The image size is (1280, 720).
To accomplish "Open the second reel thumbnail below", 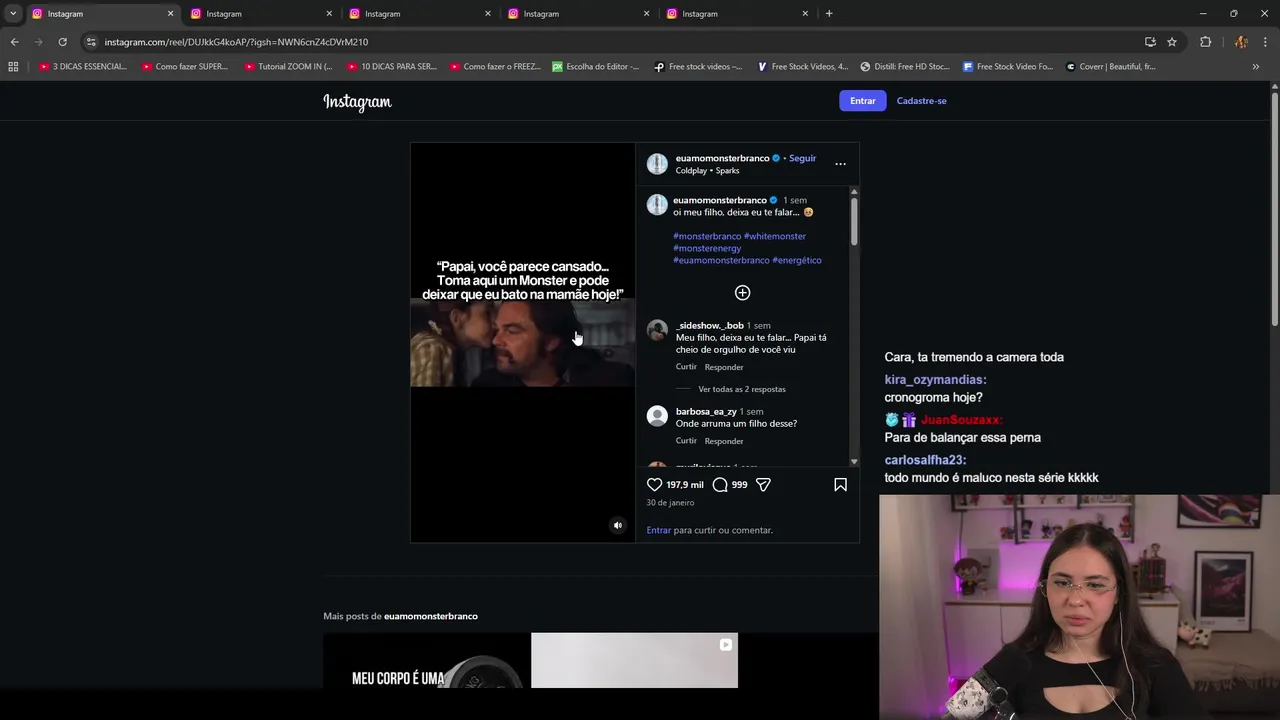I will point(634,660).
